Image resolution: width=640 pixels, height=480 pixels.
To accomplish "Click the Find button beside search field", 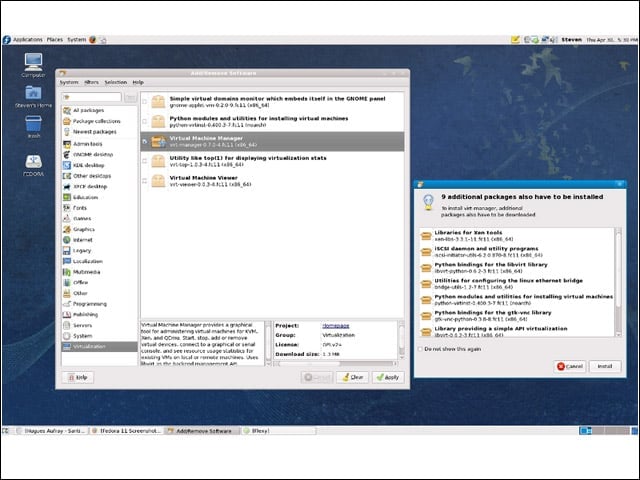I will point(131,98).
